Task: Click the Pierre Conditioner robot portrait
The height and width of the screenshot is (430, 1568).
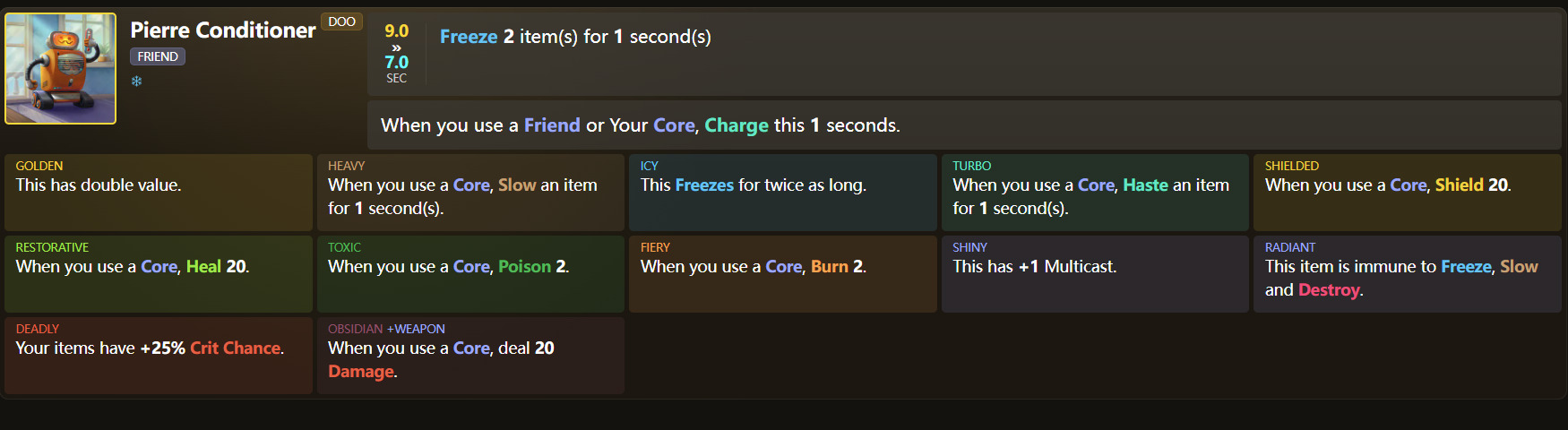Action: tap(61, 68)
